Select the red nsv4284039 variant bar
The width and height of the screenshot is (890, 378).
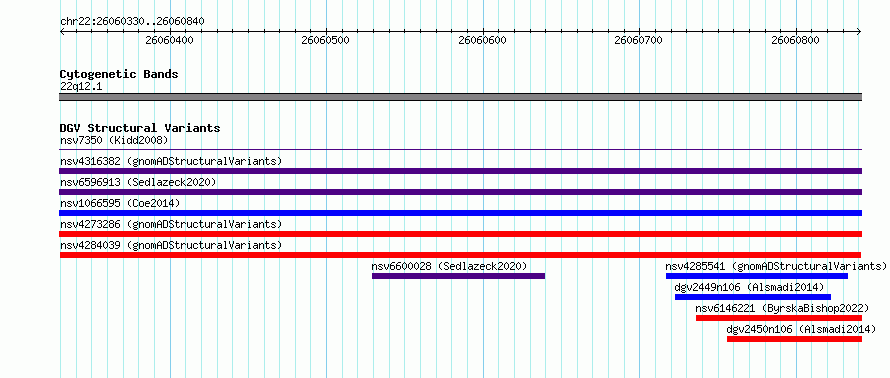click(x=460, y=255)
